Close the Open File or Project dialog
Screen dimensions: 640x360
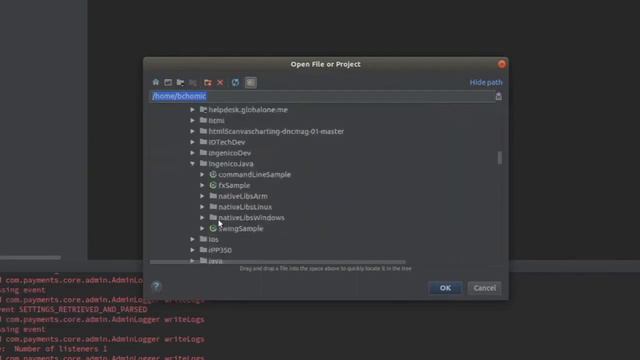pos(502,64)
